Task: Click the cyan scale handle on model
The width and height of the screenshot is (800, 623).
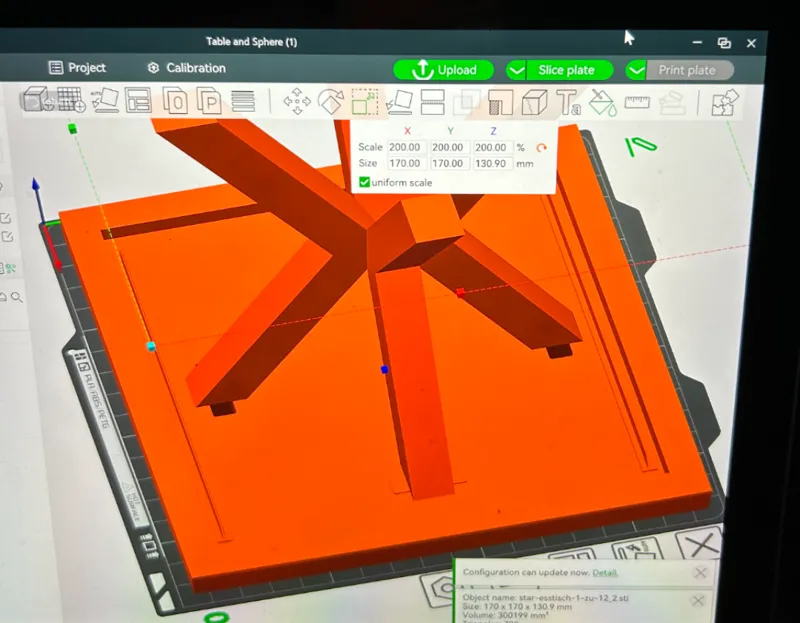Action: pyautogui.click(x=151, y=346)
